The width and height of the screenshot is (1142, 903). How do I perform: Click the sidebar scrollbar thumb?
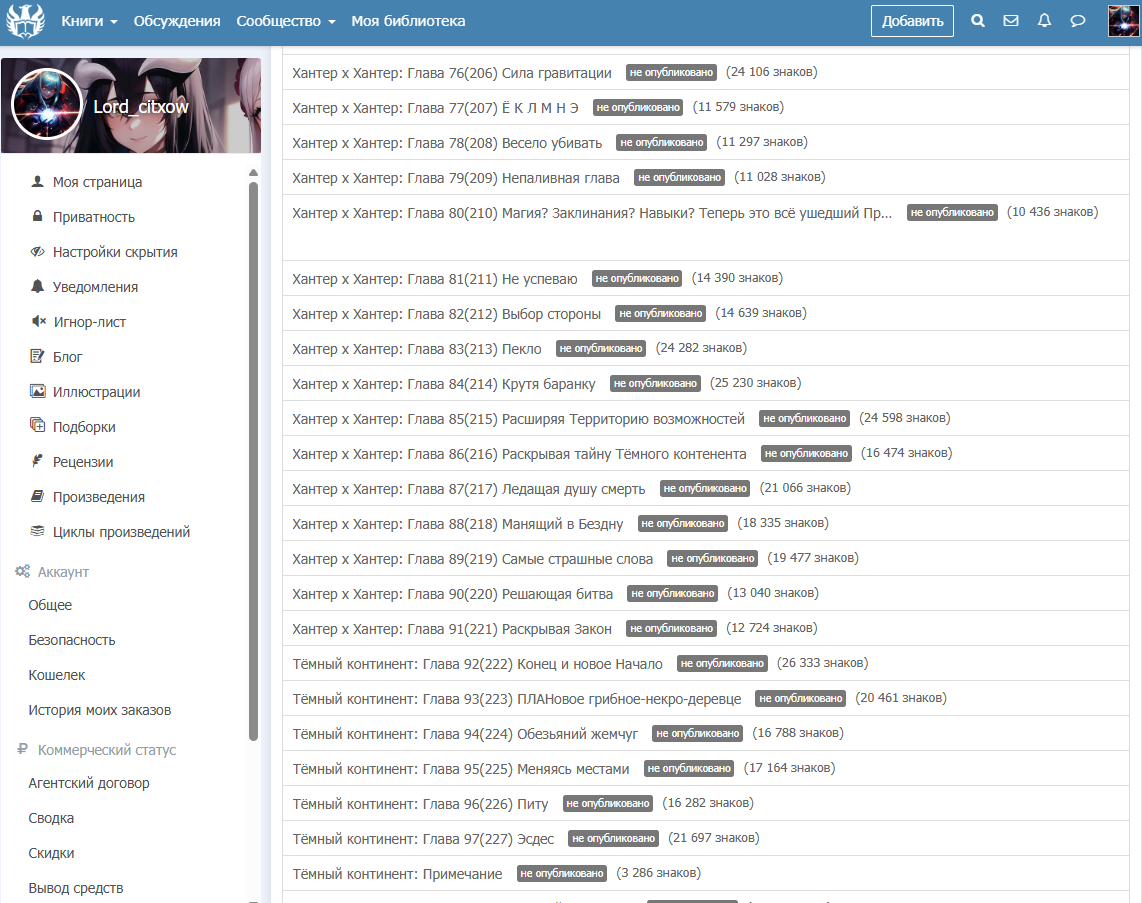pyautogui.click(x=253, y=461)
